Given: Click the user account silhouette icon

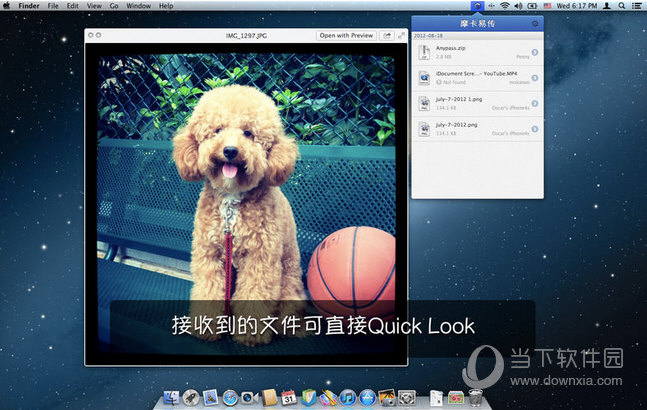Looking at the screenshot, I should tap(607, 6).
